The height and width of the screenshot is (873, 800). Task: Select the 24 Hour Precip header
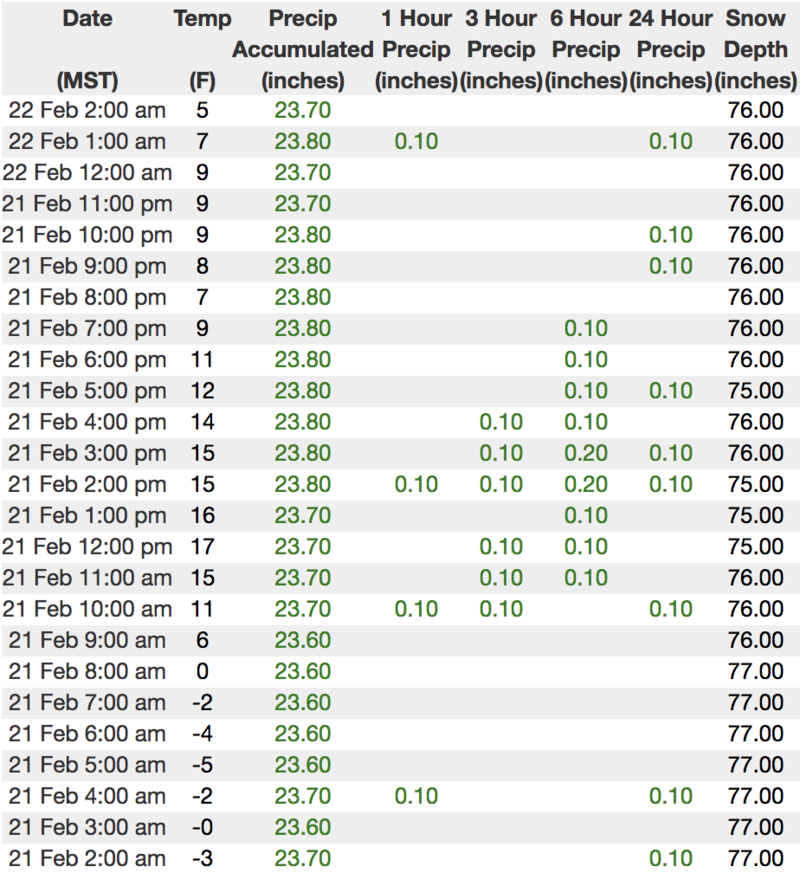(x=671, y=49)
